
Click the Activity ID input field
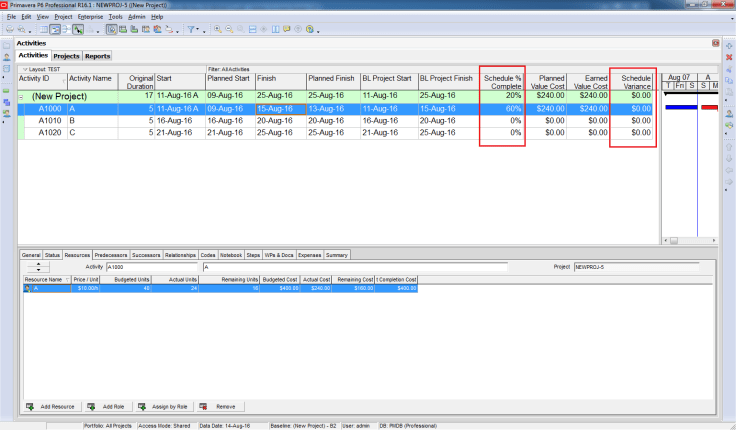click(x=152, y=267)
